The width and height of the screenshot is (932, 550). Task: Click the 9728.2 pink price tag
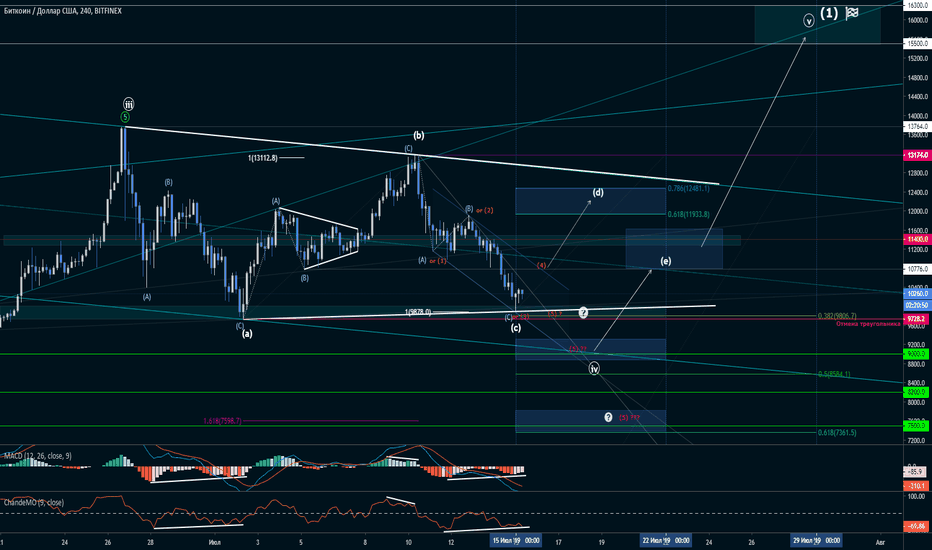917,319
